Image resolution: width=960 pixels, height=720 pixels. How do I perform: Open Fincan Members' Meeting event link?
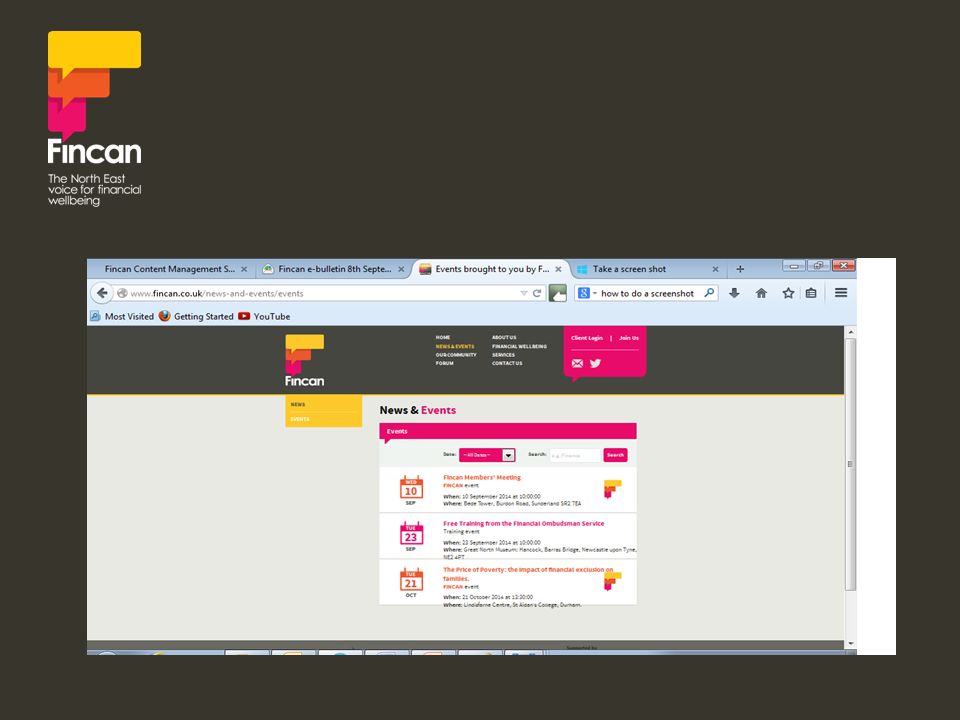[x=482, y=478]
